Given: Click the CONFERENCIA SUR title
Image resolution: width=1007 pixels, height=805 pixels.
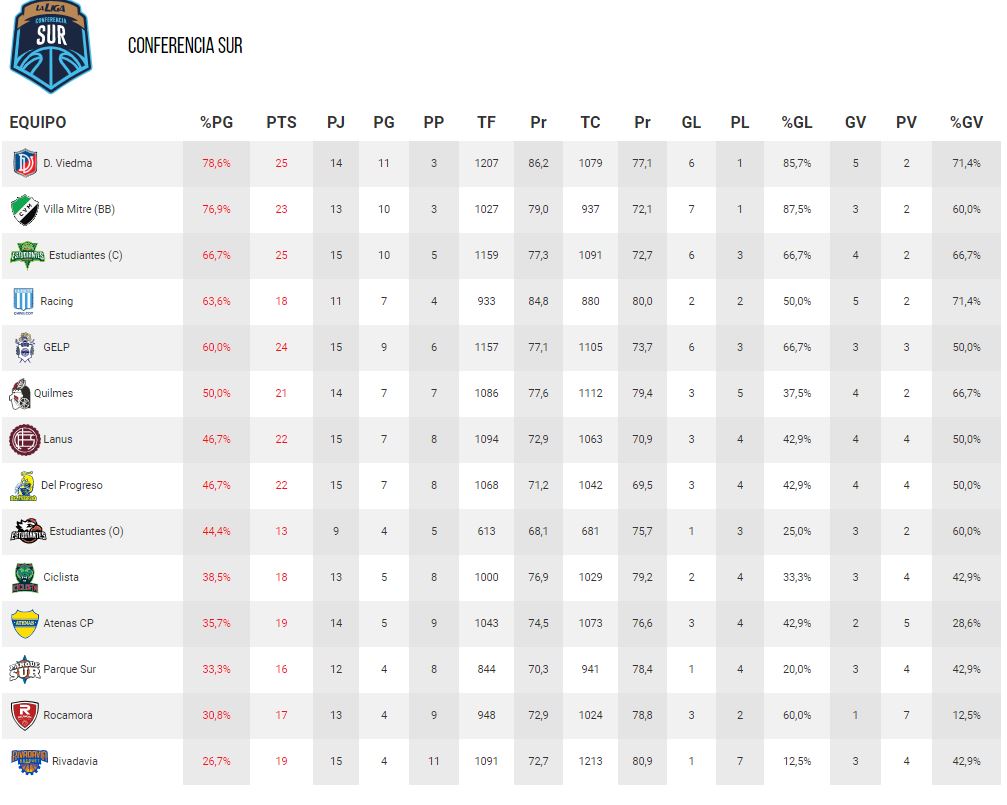Looking at the screenshot, I should coord(185,45).
